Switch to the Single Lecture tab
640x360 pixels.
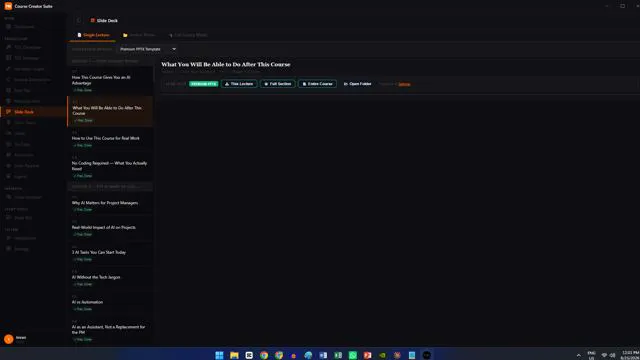[x=93, y=35]
